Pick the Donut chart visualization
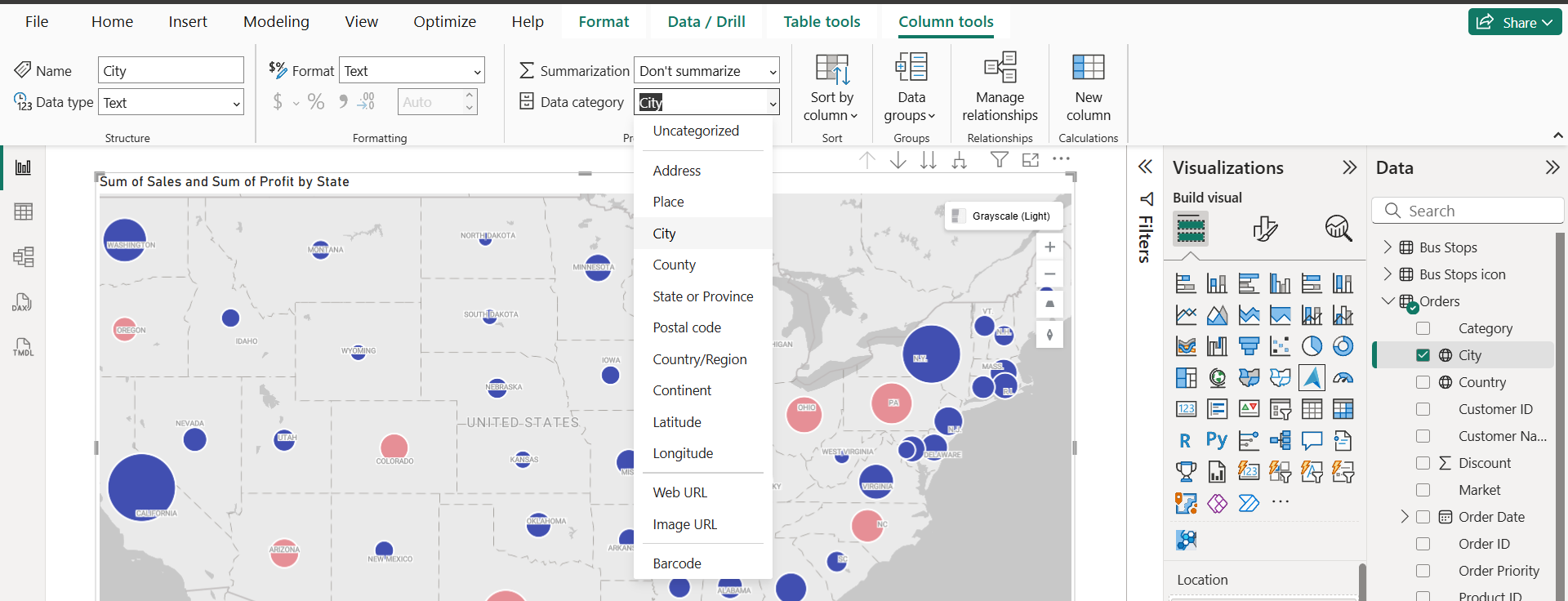Image resolution: width=1568 pixels, height=601 pixels. coord(1343,346)
